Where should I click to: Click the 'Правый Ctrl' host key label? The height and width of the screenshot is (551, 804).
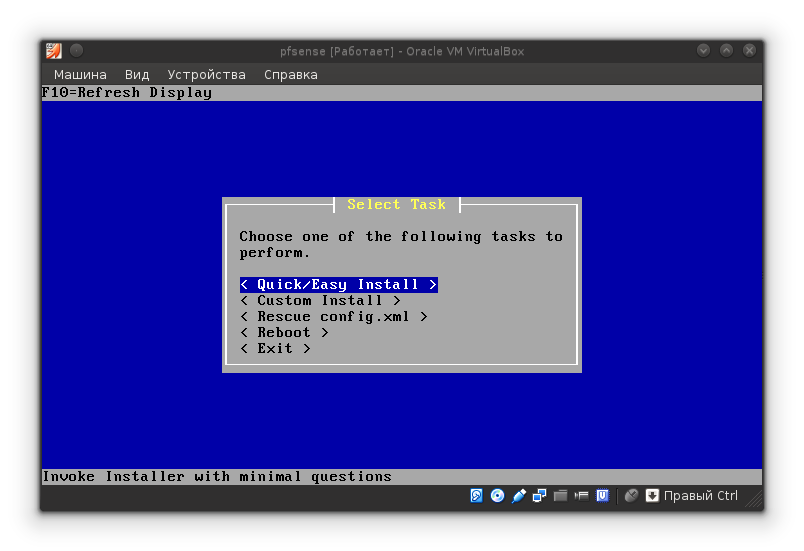[x=700, y=496]
